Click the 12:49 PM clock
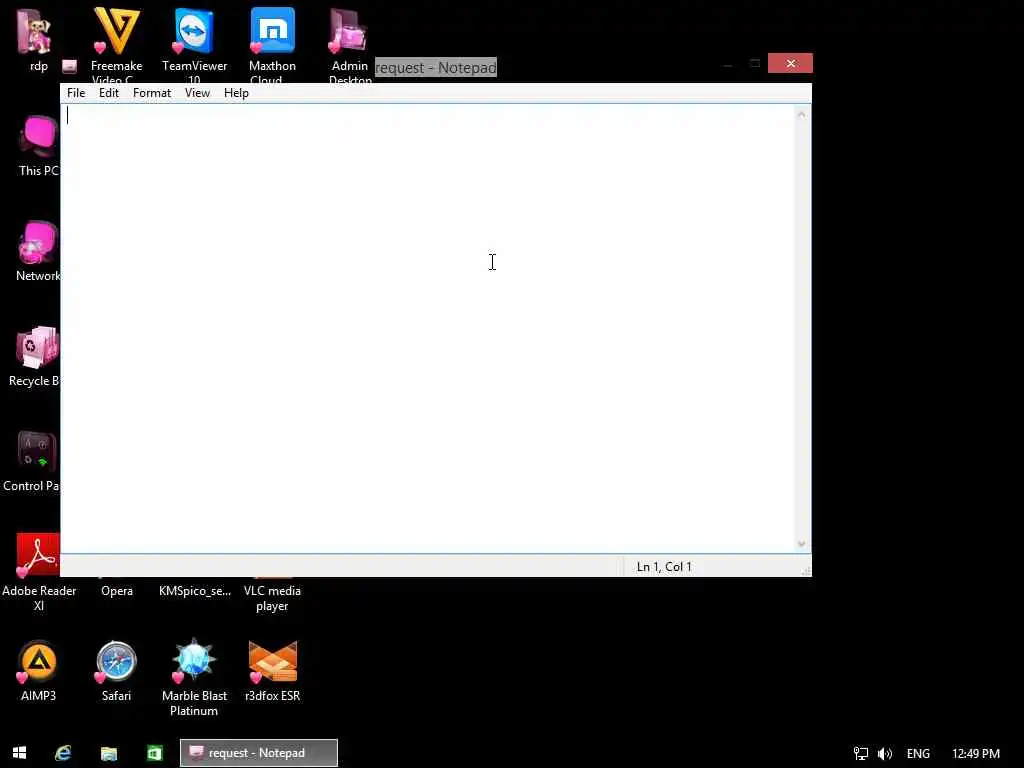 976,754
